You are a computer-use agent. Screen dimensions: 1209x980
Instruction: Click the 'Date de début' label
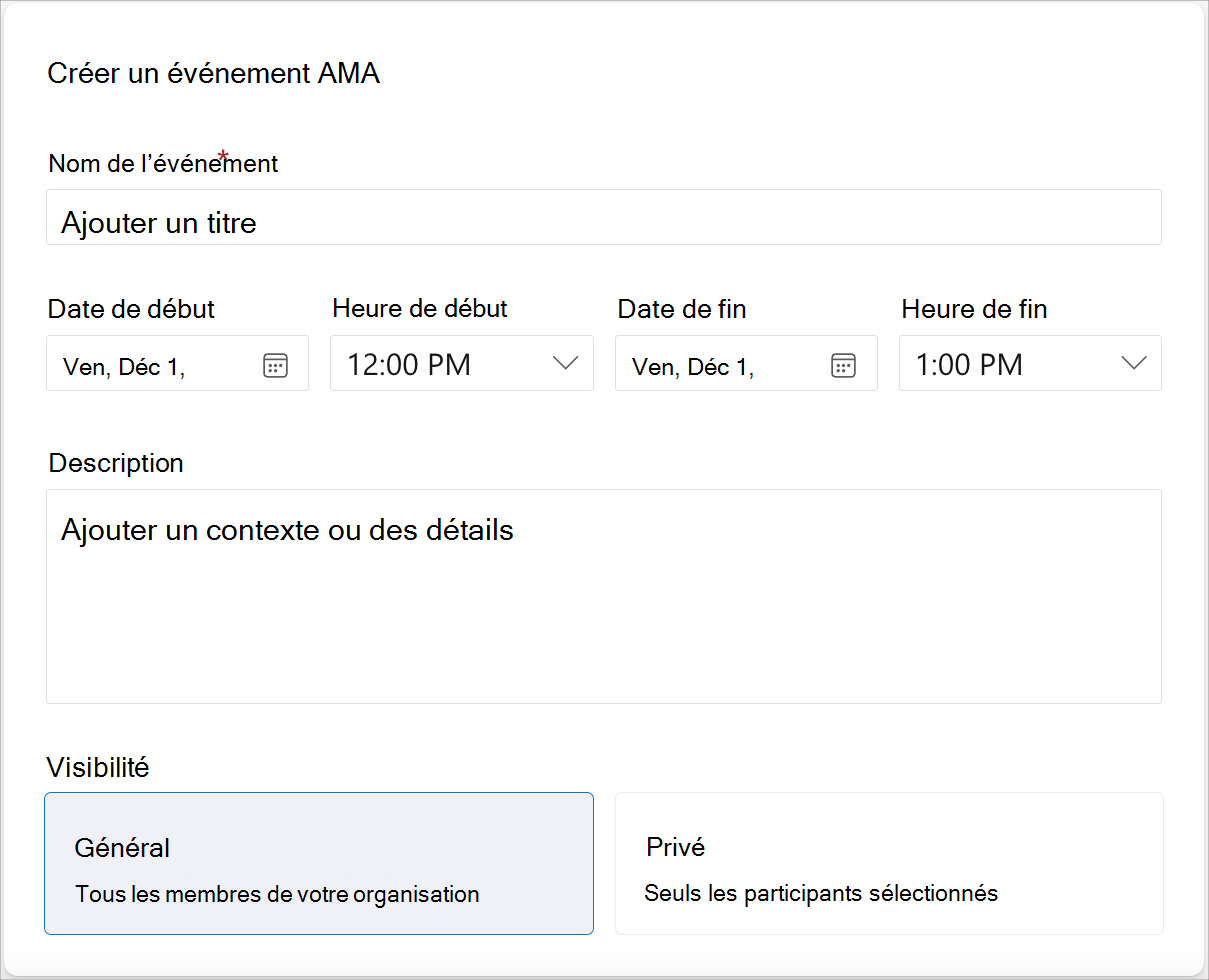tap(131, 309)
